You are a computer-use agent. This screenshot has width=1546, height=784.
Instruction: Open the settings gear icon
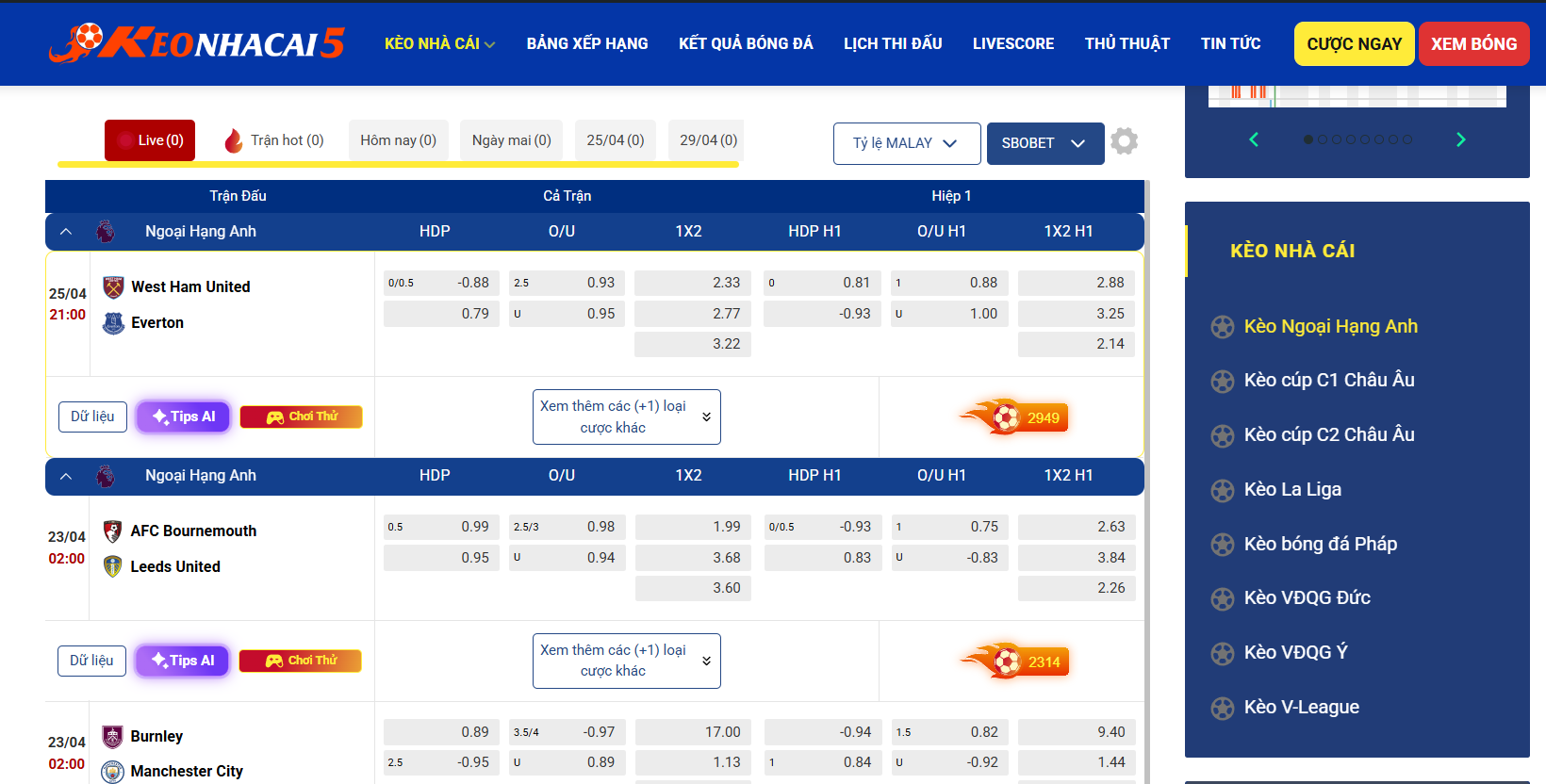[1124, 141]
